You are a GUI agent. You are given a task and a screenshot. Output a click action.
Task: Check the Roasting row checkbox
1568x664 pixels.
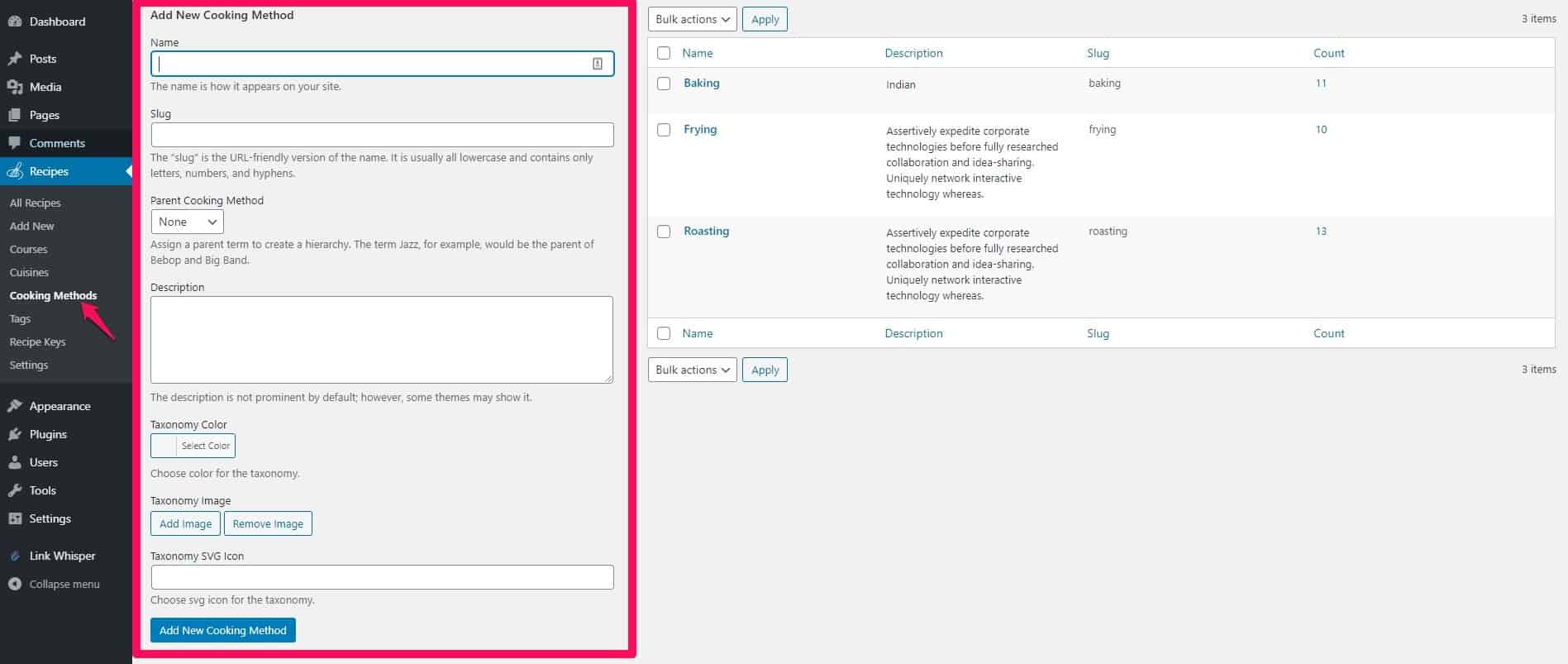[x=664, y=232]
